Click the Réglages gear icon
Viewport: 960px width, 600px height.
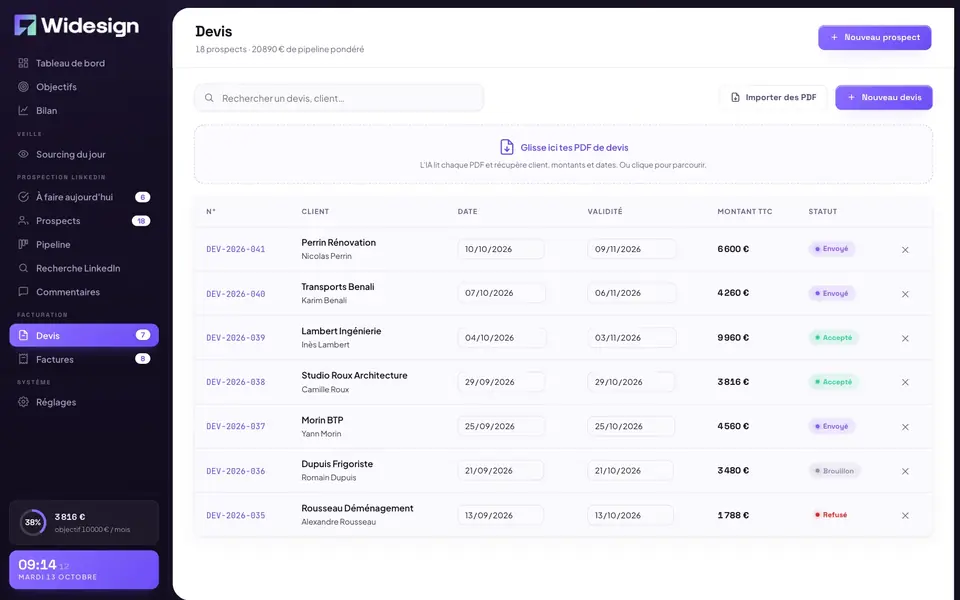(x=23, y=402)
